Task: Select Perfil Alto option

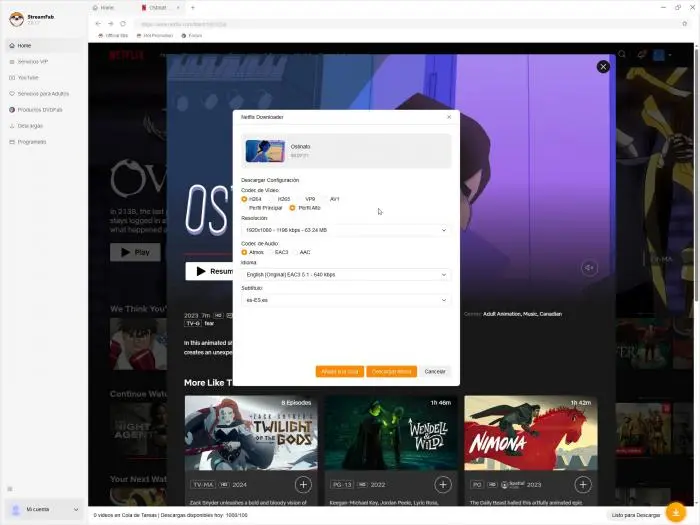Action: 305,208
